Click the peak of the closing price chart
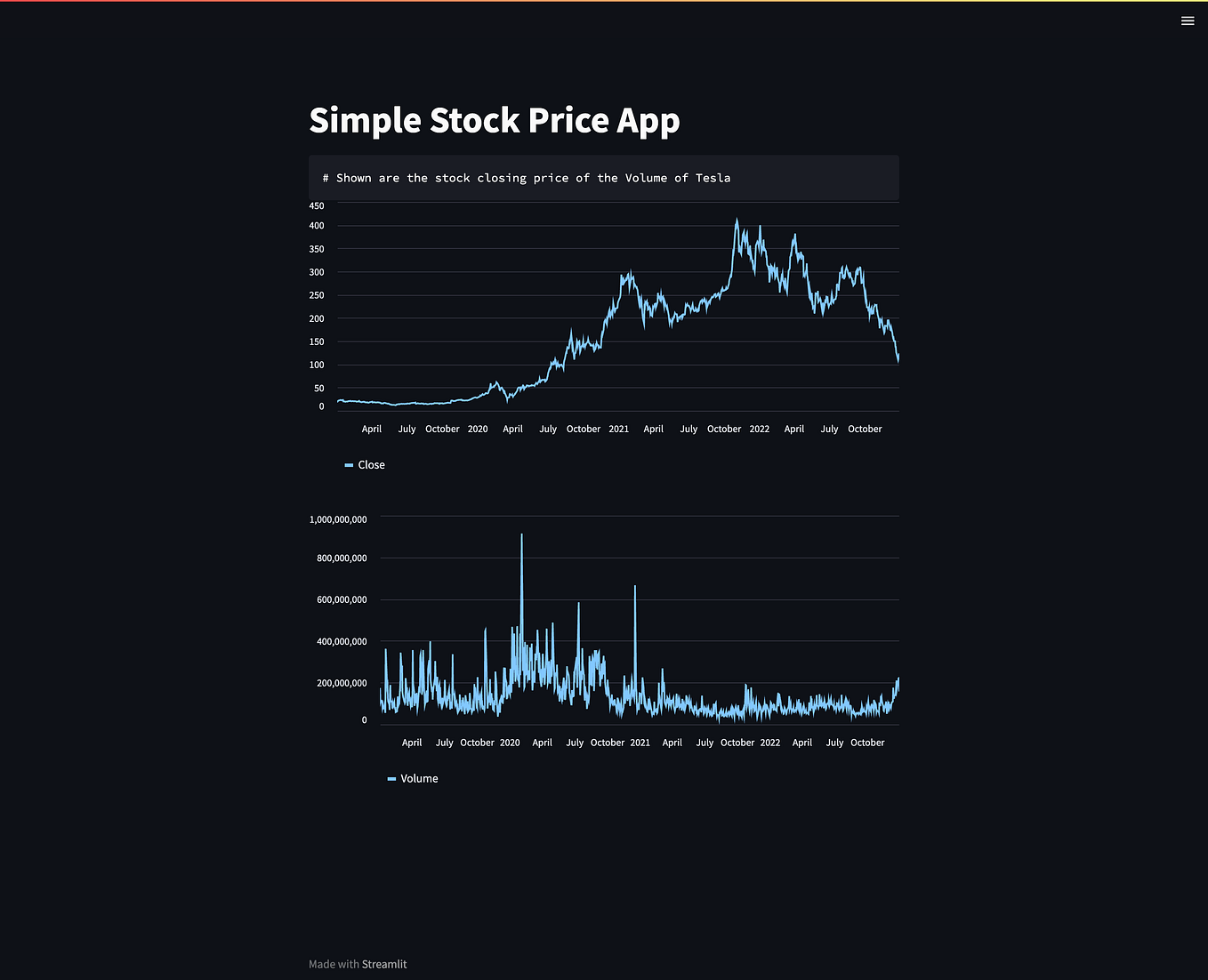The image size is (1208, 980). pyautogui.click(x=737, y=216)
